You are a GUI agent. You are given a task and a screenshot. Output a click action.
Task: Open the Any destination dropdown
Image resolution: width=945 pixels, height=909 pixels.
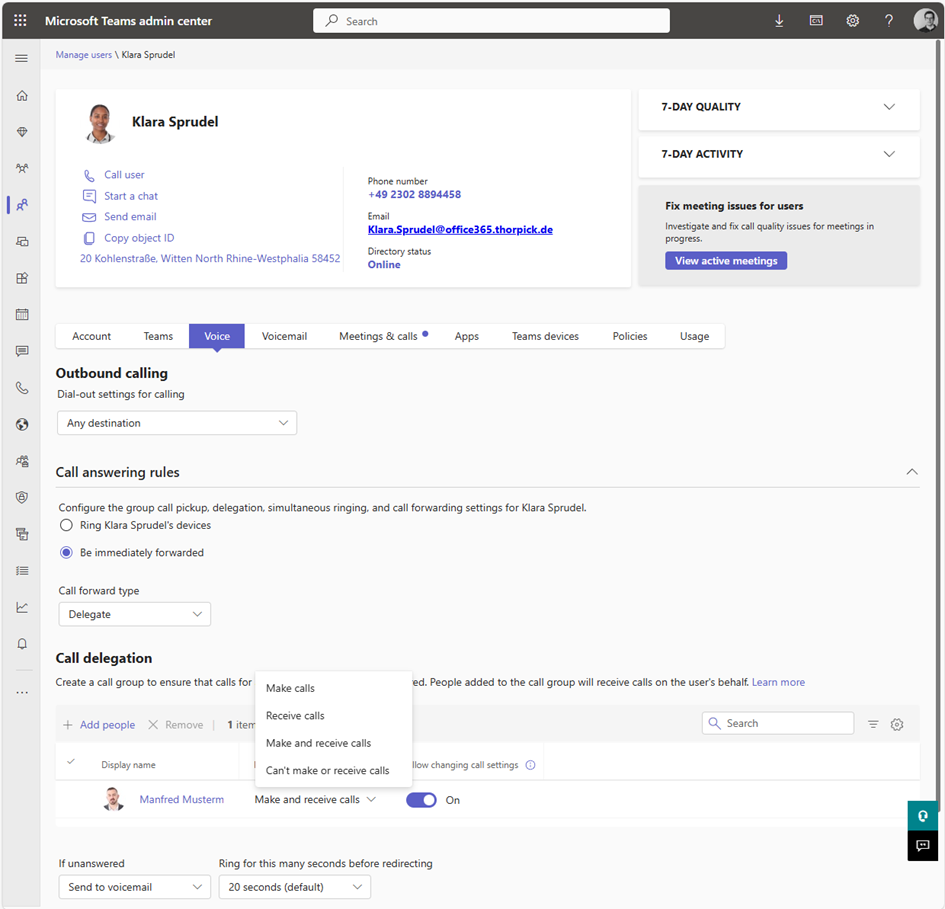click(x=177, y=423)
